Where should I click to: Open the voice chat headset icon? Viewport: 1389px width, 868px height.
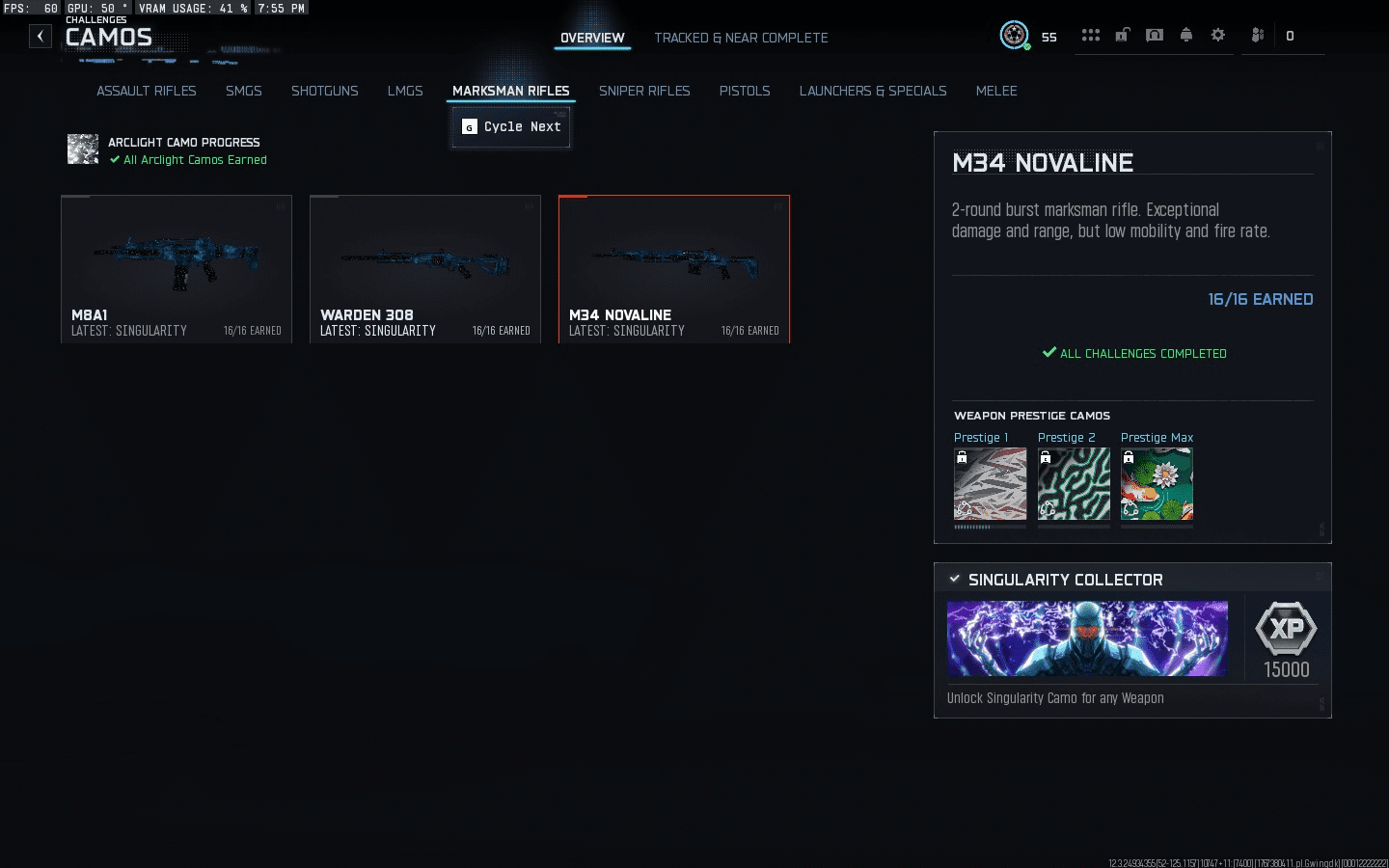click(x=1154, y=36)
